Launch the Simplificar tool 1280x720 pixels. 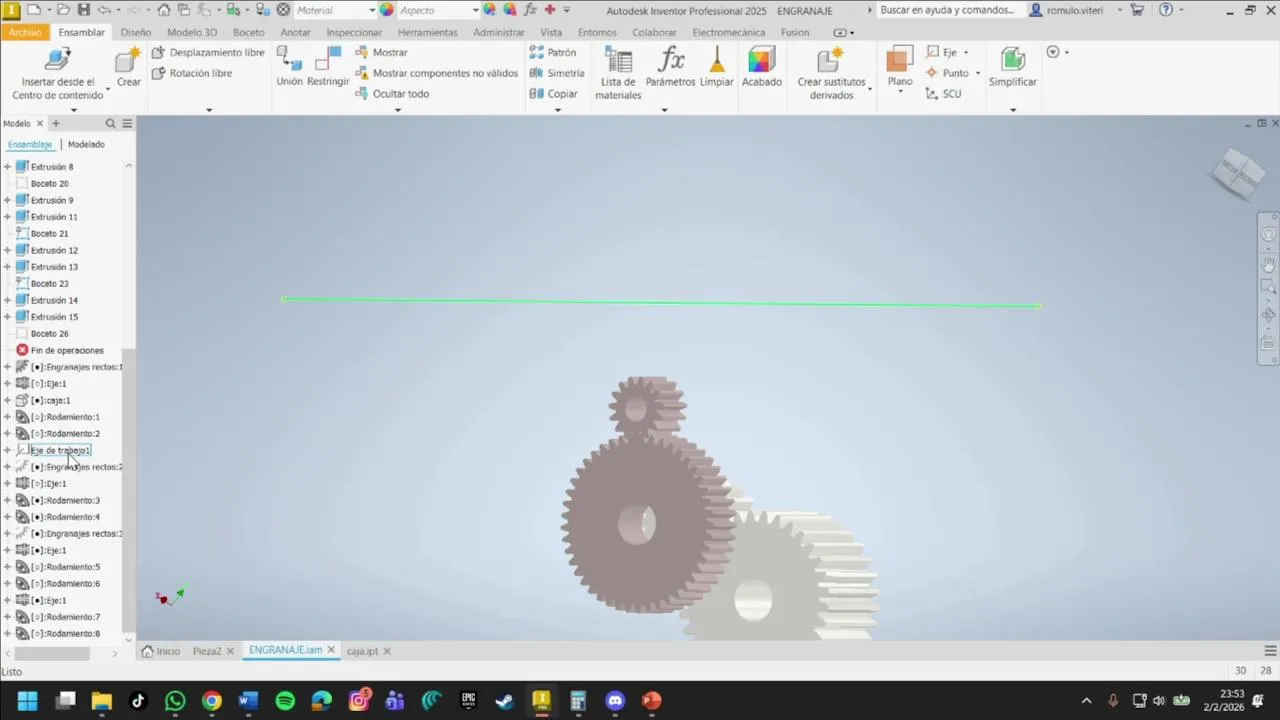pos(1012,68)
